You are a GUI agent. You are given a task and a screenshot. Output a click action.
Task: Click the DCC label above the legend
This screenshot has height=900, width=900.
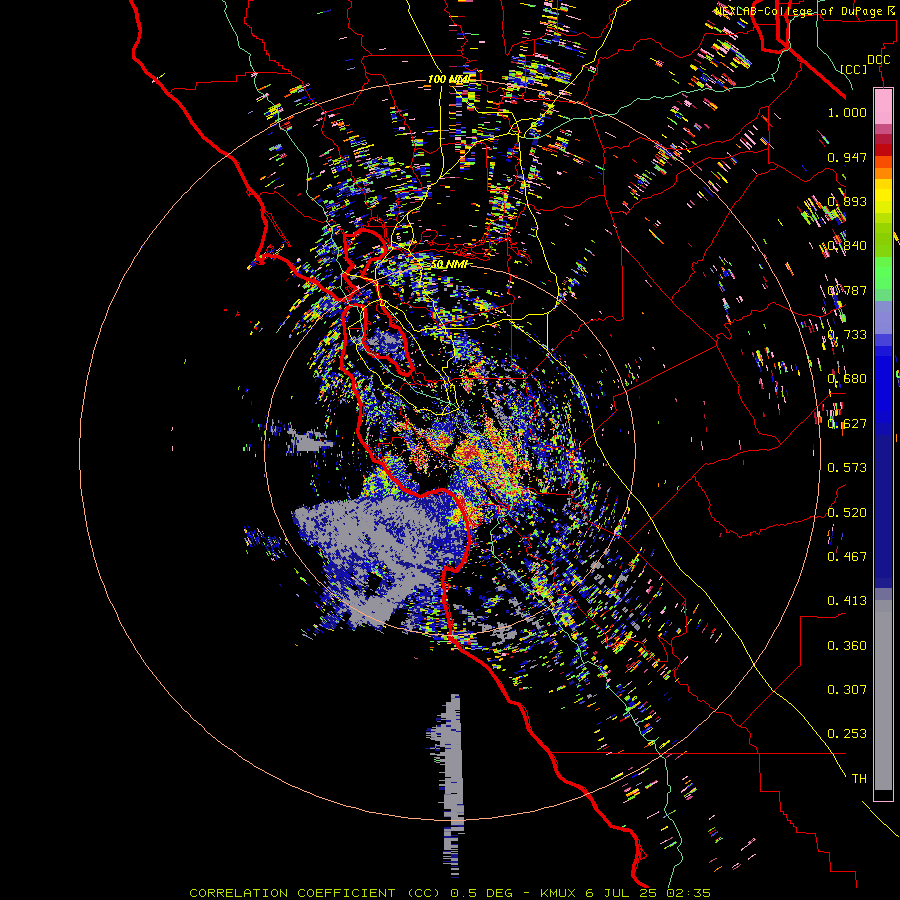[x=878, y=59]
